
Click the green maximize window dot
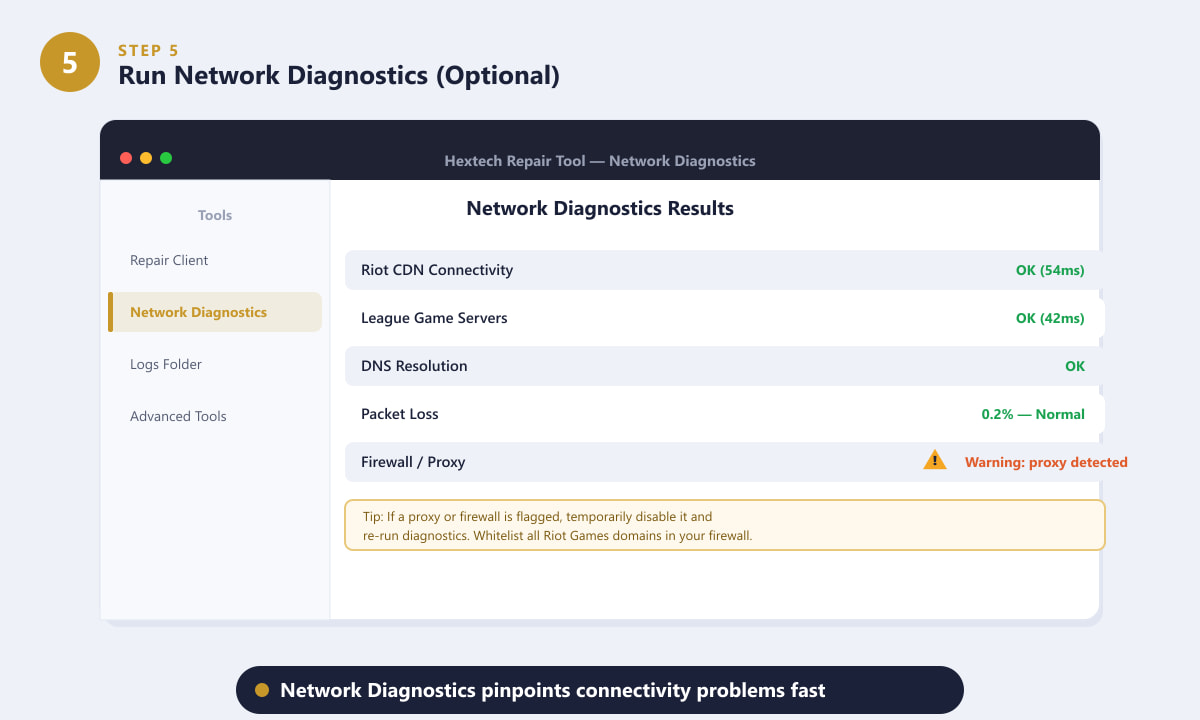166,158
